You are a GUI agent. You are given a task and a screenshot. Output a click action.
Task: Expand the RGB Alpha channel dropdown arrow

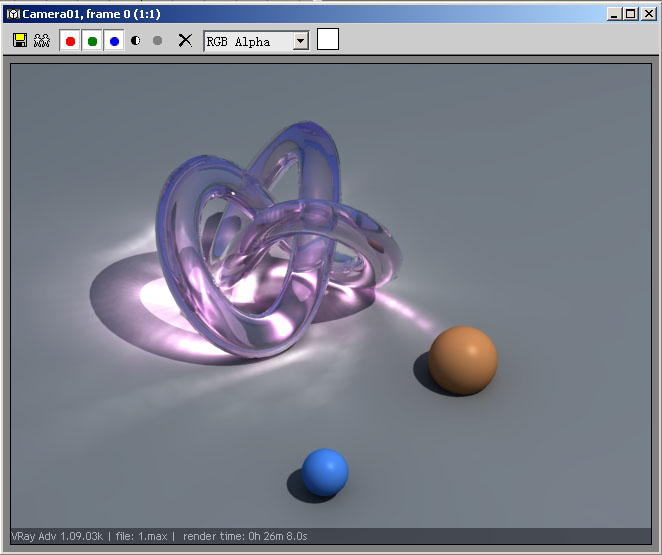(300, 41)
